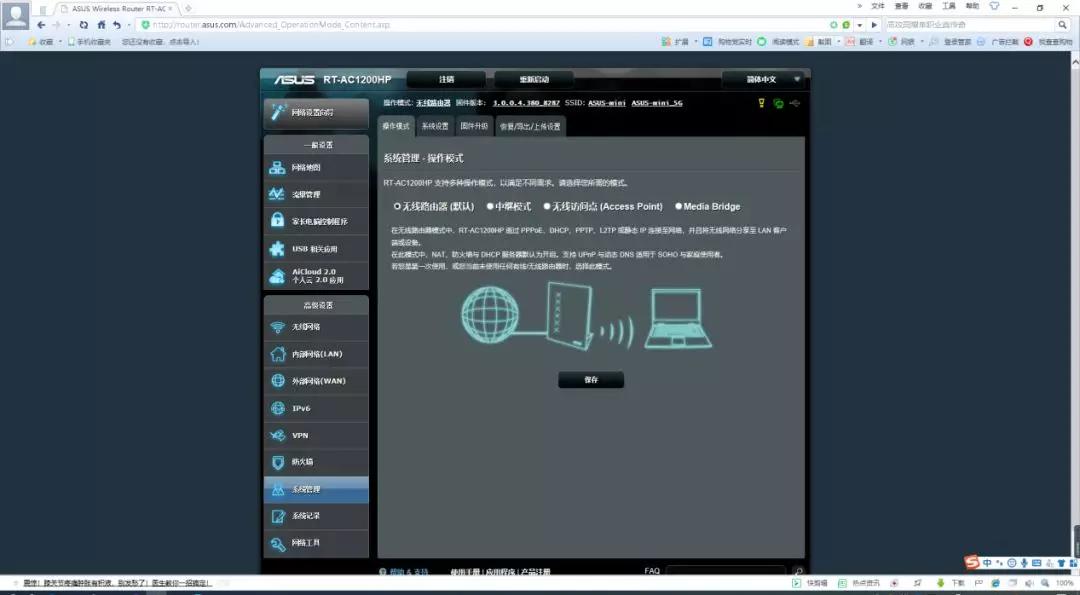
Task: Click the FAQ search input field
Action: coord(726,572)
